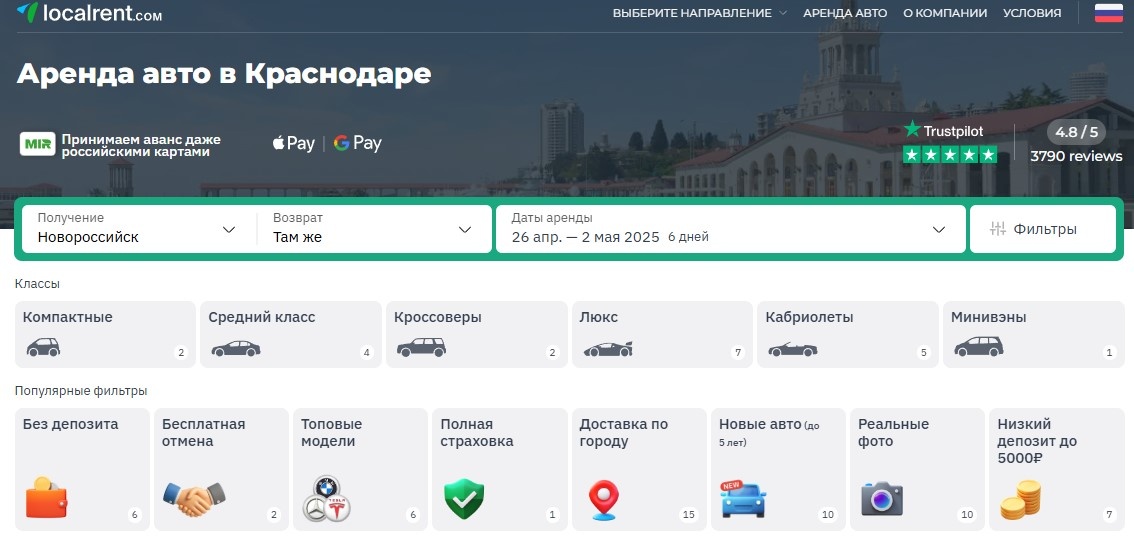Click the 6 дней duration text
This screenshot has height=538, width=1134.
(x=688, y=237)
